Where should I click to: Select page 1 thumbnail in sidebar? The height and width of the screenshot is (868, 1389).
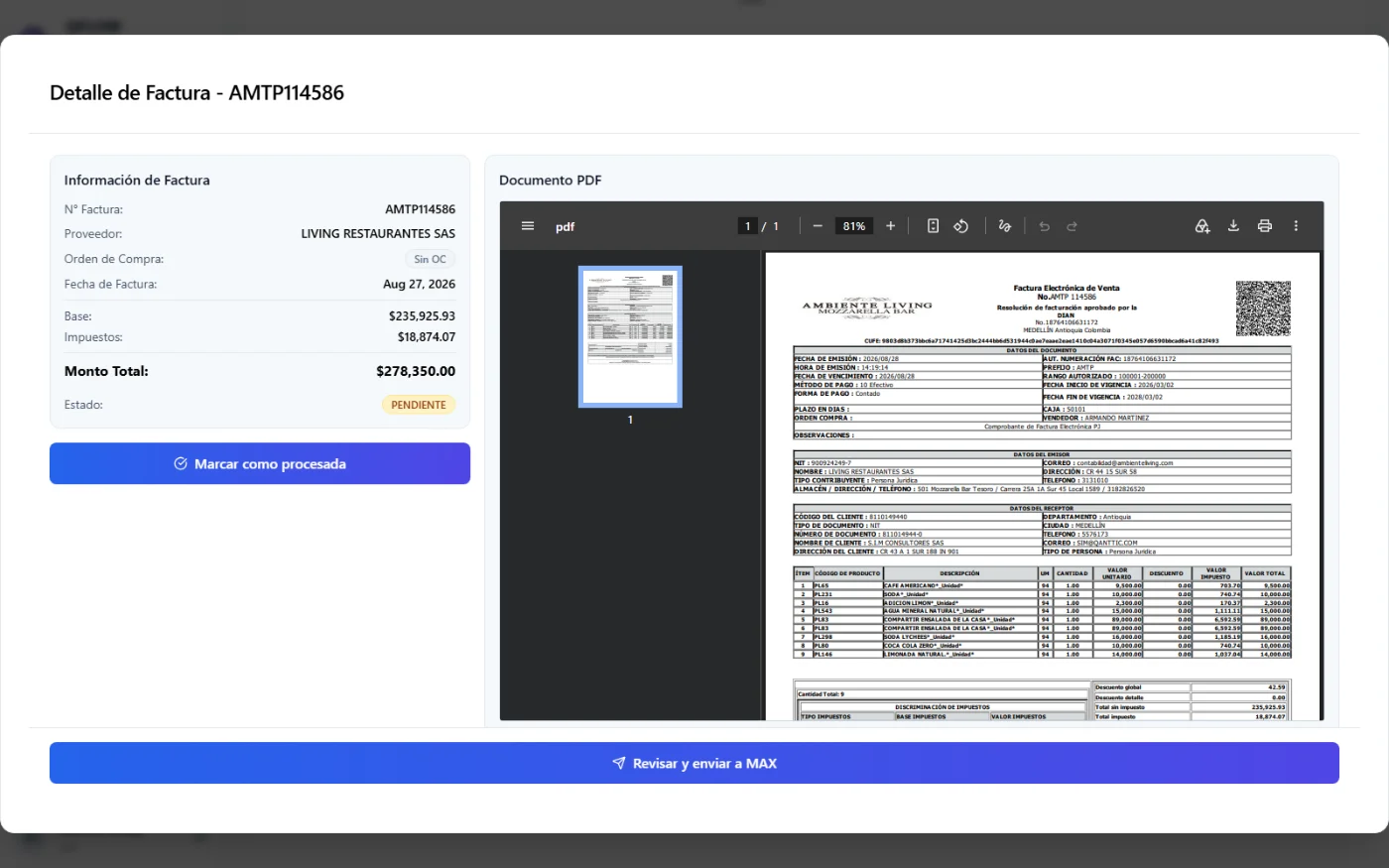coord(630,336)
